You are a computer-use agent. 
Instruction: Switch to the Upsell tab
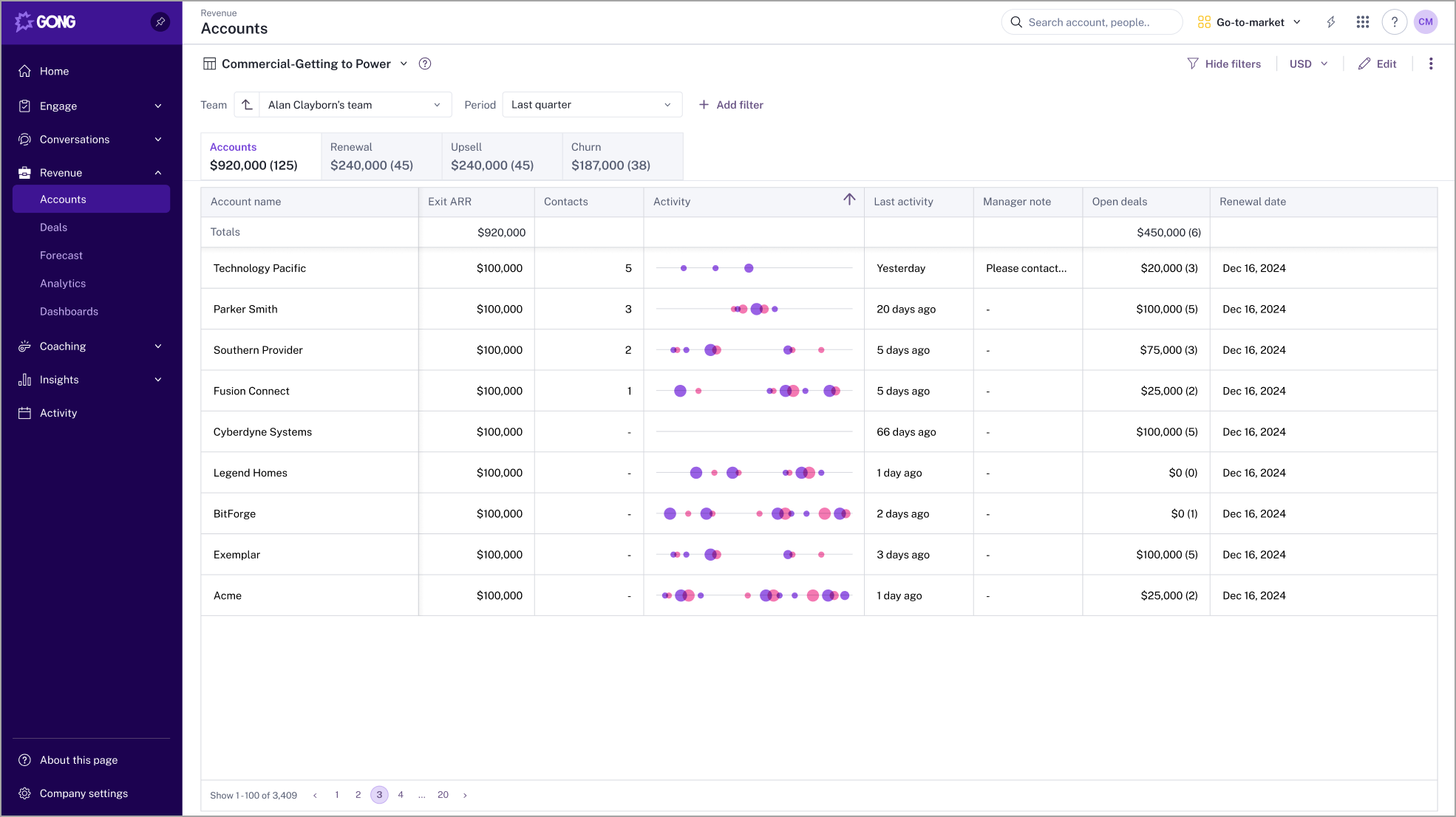pyautogui.click(x=502, y=157)
